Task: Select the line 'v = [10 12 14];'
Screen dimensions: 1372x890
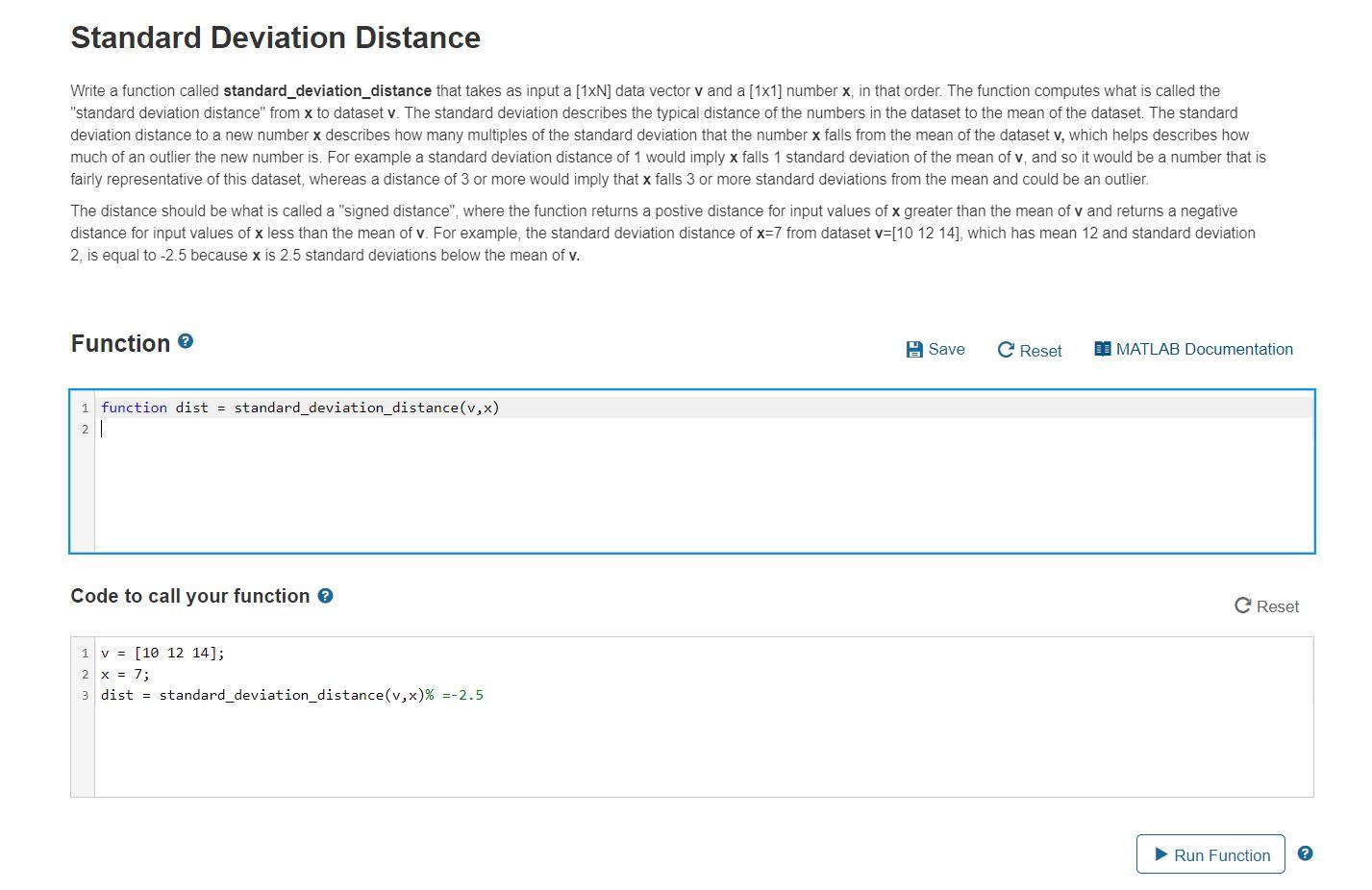Action: pos(161,652)
